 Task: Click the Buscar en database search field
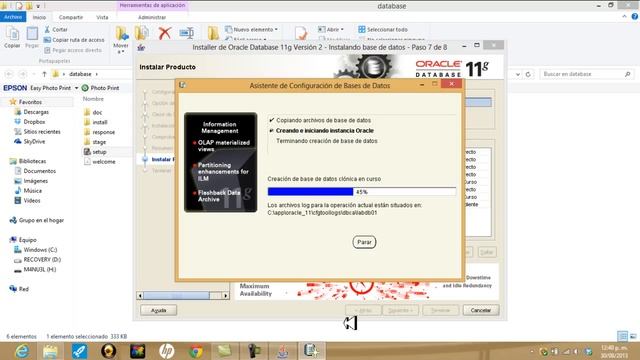(x=587, y=74)
